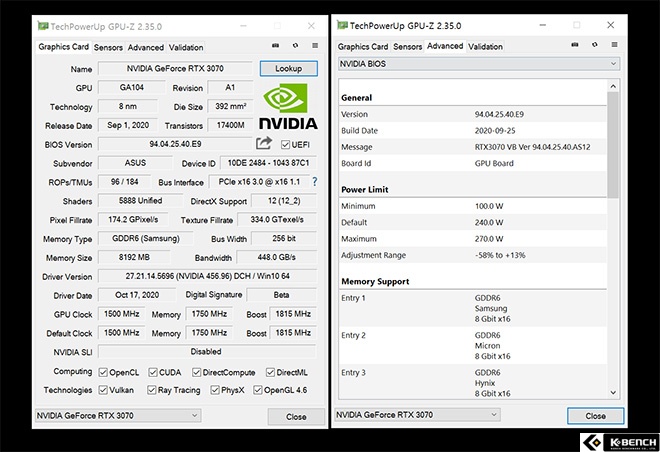Viewport: 660px width, 452px height.
Task: Toggle the Vulkan checkbox
Action: [x=103, y=390]
